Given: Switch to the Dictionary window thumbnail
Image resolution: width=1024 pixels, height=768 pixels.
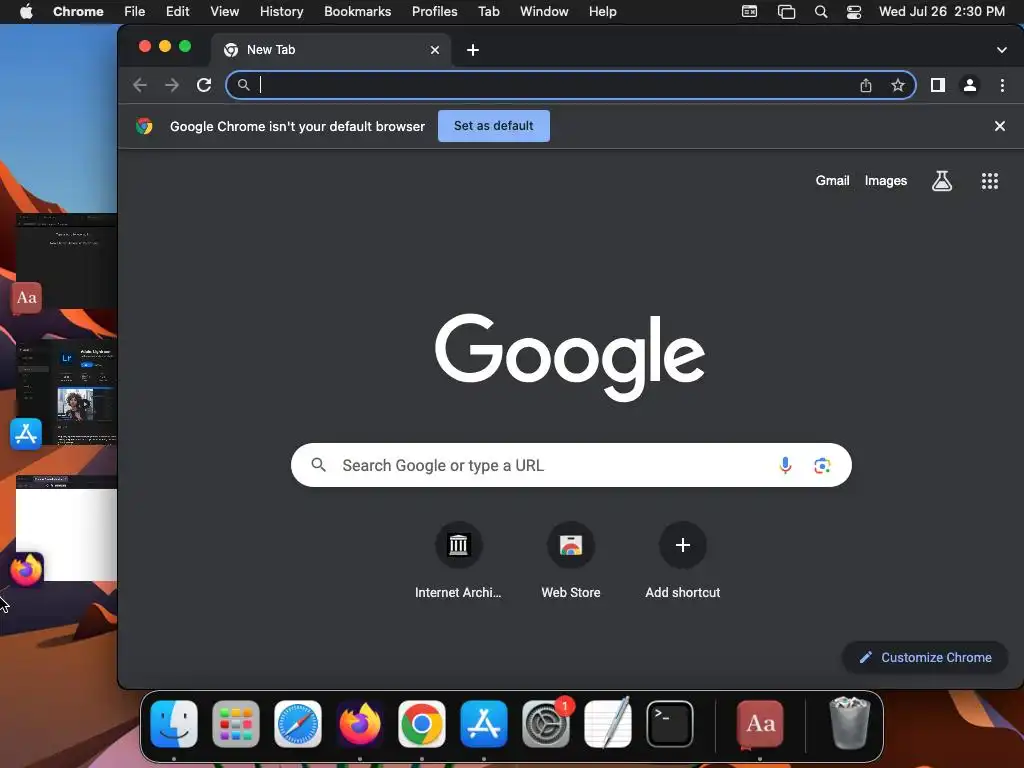Looking at the screenshot, I should [x=66, y=261].
